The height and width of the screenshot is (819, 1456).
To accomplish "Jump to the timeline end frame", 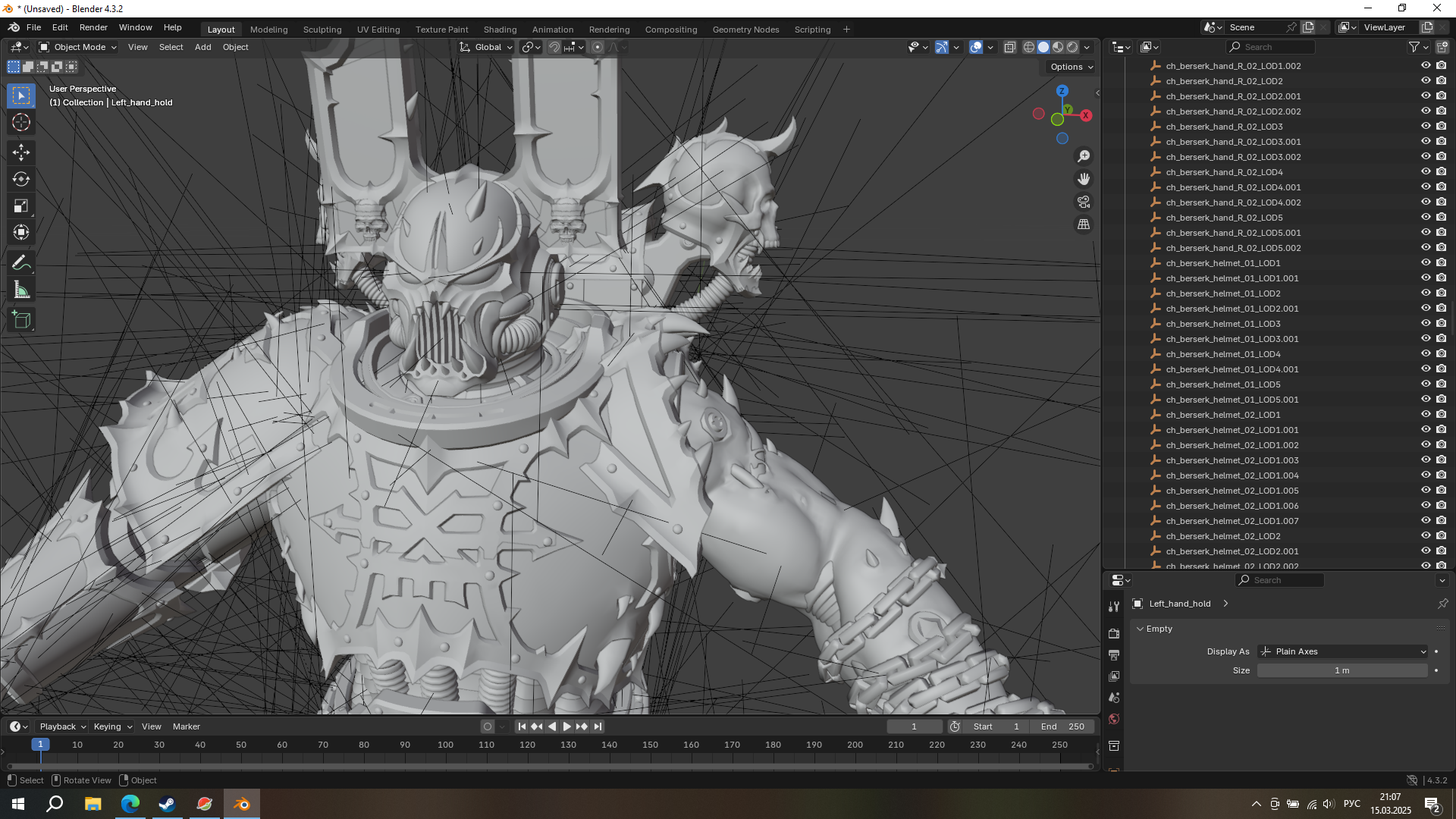I will click(x=598, y=726).
